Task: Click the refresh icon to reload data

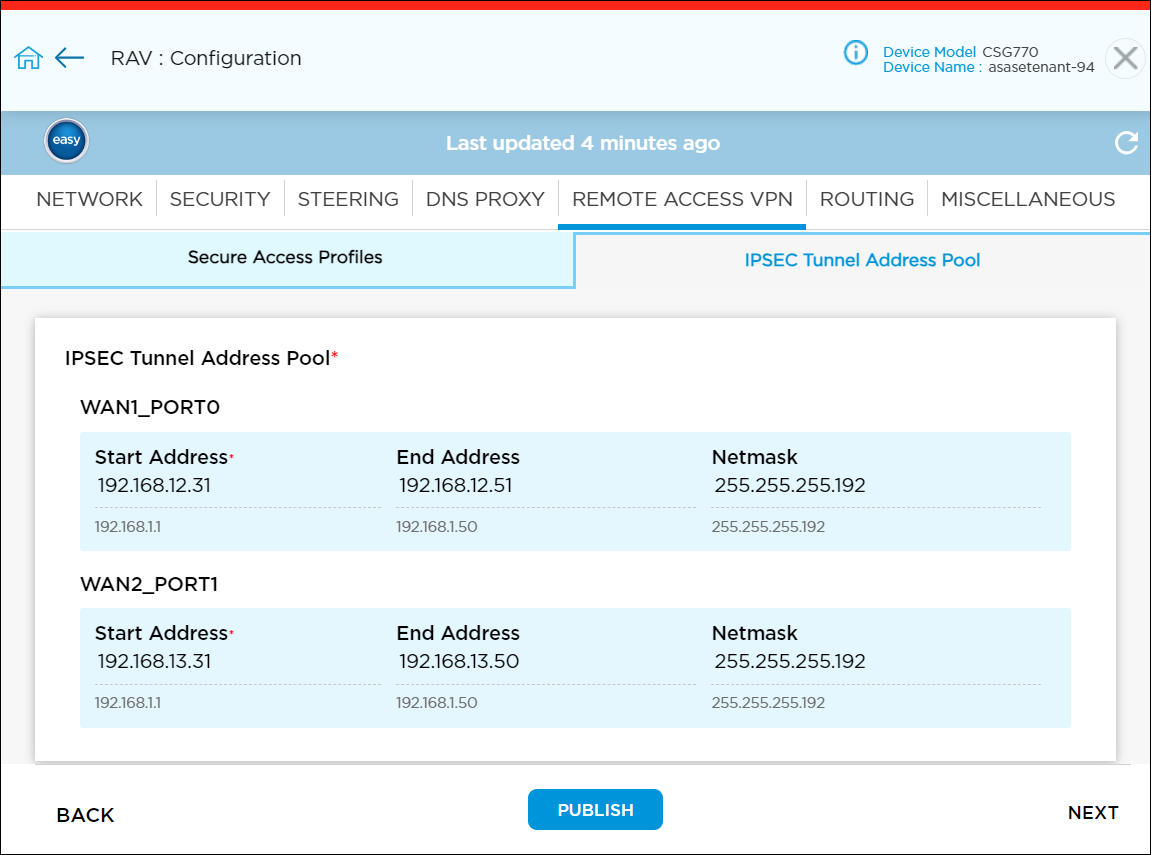Action: [1126, 143]
